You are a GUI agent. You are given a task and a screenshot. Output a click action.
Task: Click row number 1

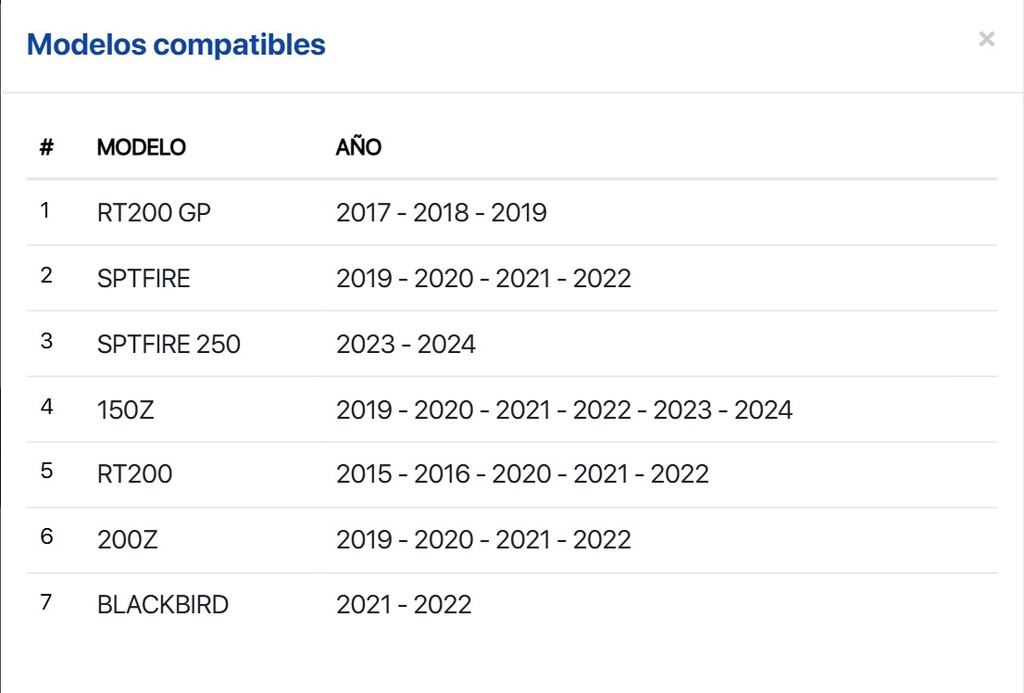pyautogui.click(x=45, y=210)
